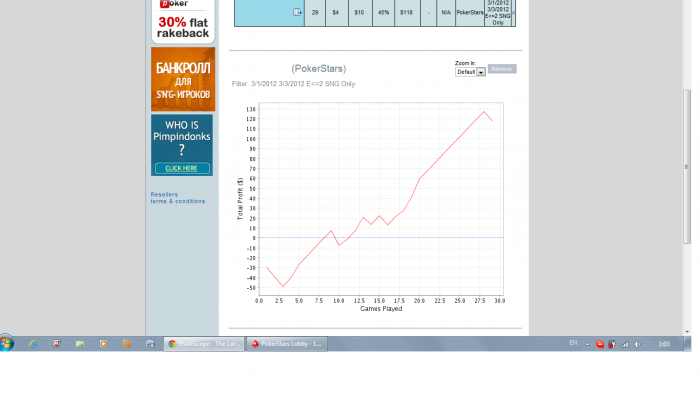Click the N/A table cell
This screenshot has width=700, height=394.
(x=446, y=12)
